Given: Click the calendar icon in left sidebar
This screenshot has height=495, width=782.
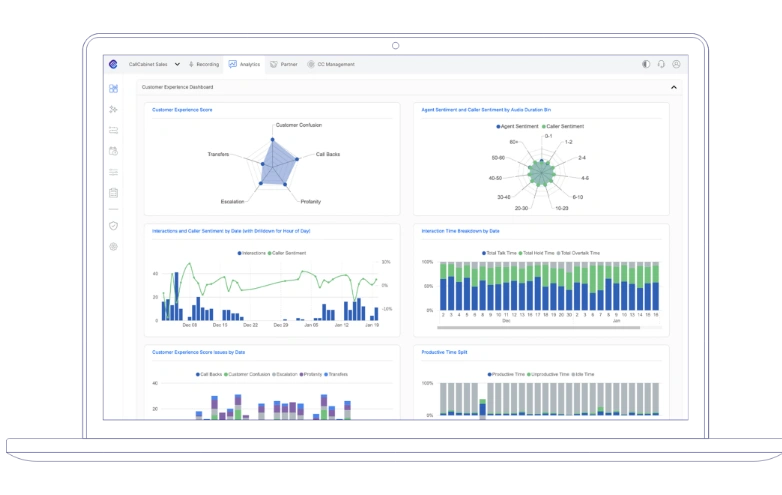Looking at the screenshot, I should point(113,151).
